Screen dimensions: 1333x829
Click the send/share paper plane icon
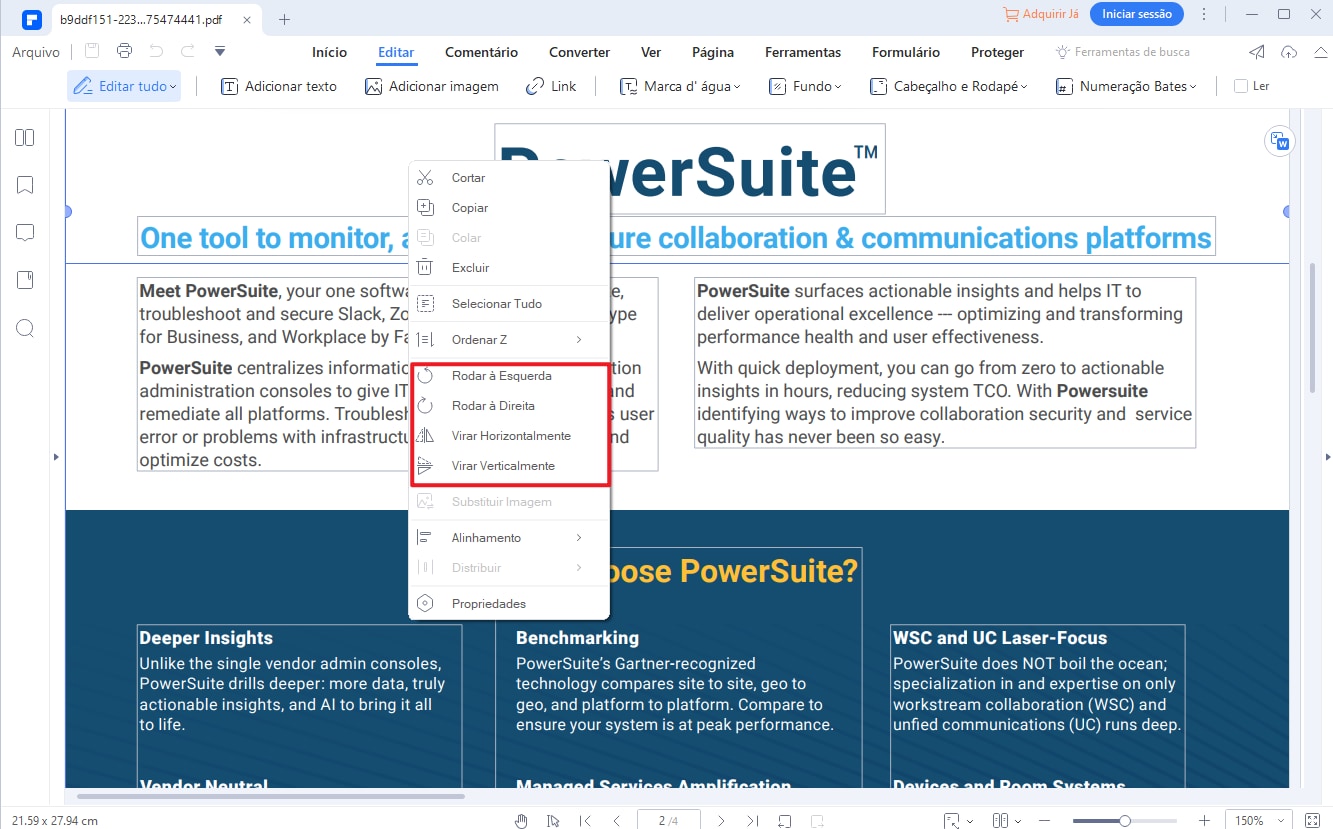click(1257, 52)
